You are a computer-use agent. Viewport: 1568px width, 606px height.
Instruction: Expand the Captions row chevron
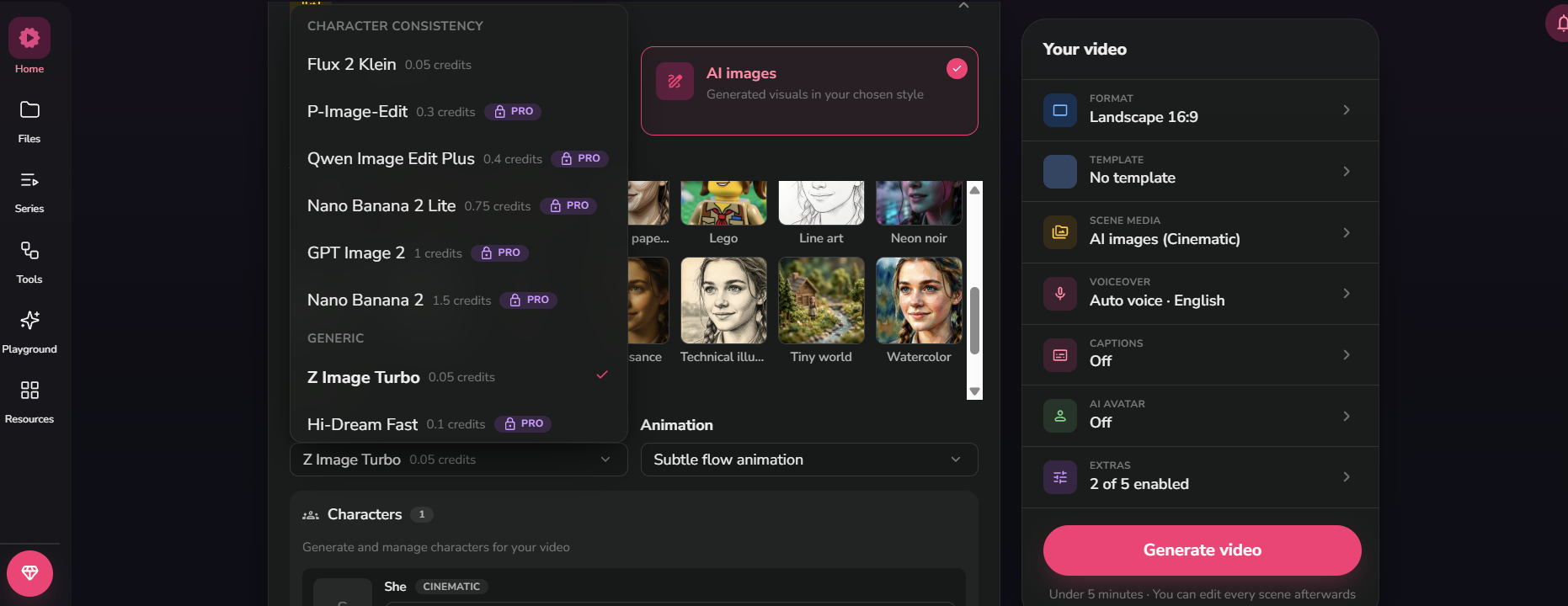pyautogui.click(x=1347, y=355)
